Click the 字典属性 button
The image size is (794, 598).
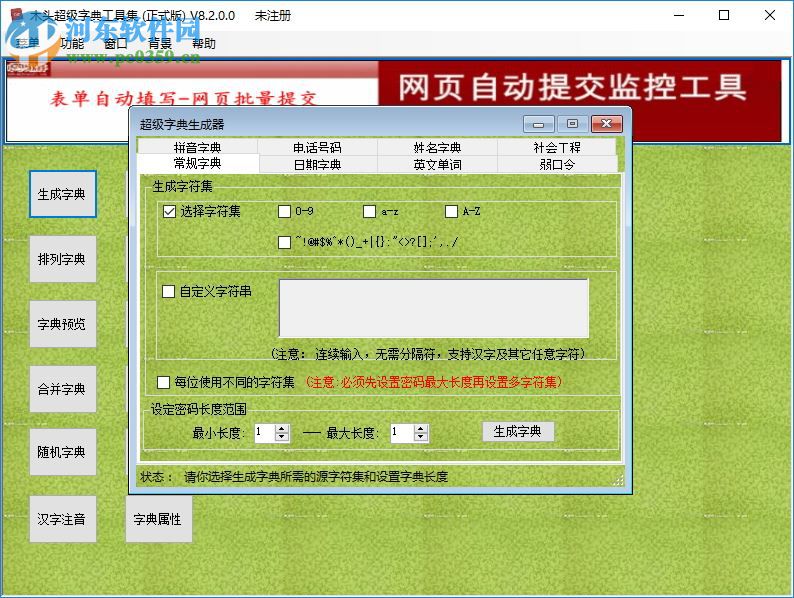pyautogui.click(x=159, y=519)
